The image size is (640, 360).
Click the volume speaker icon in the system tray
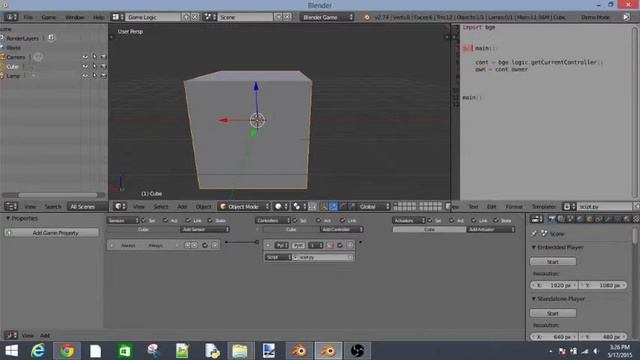point(596,351)
